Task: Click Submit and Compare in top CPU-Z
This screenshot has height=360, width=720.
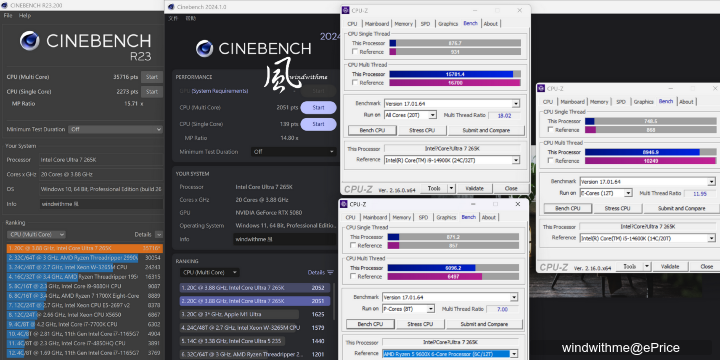Action: 486,130
